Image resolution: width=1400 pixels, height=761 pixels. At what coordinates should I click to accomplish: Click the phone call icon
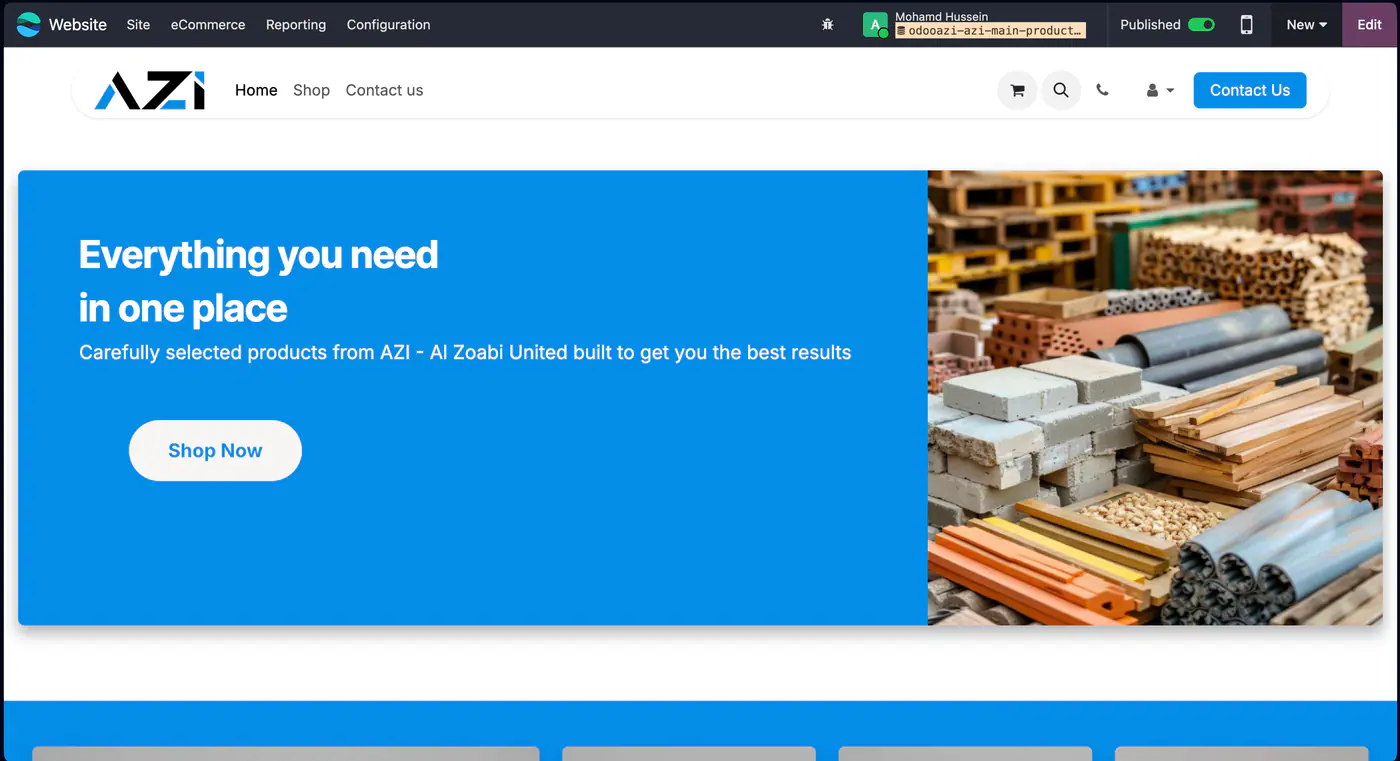coord(1102,90)
